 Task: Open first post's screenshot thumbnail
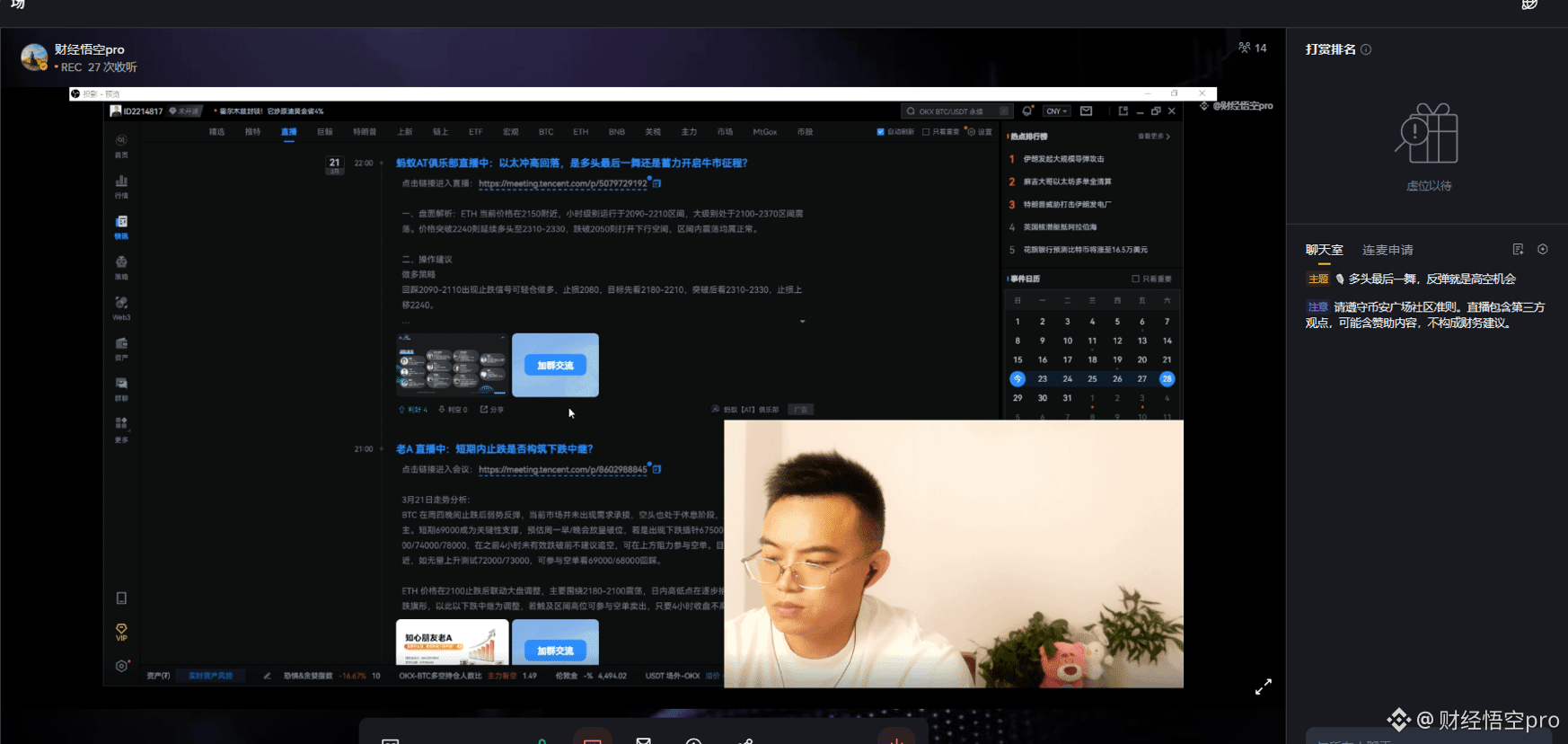point(452,365)
